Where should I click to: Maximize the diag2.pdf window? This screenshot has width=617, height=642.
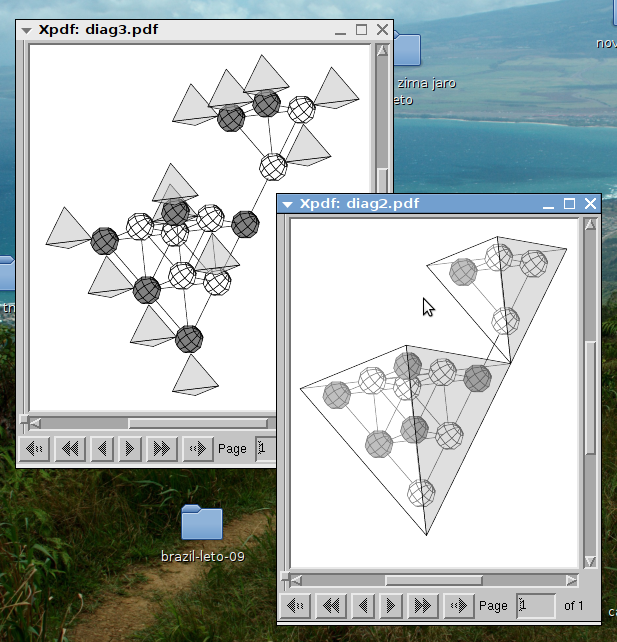[x=569, y=203]
